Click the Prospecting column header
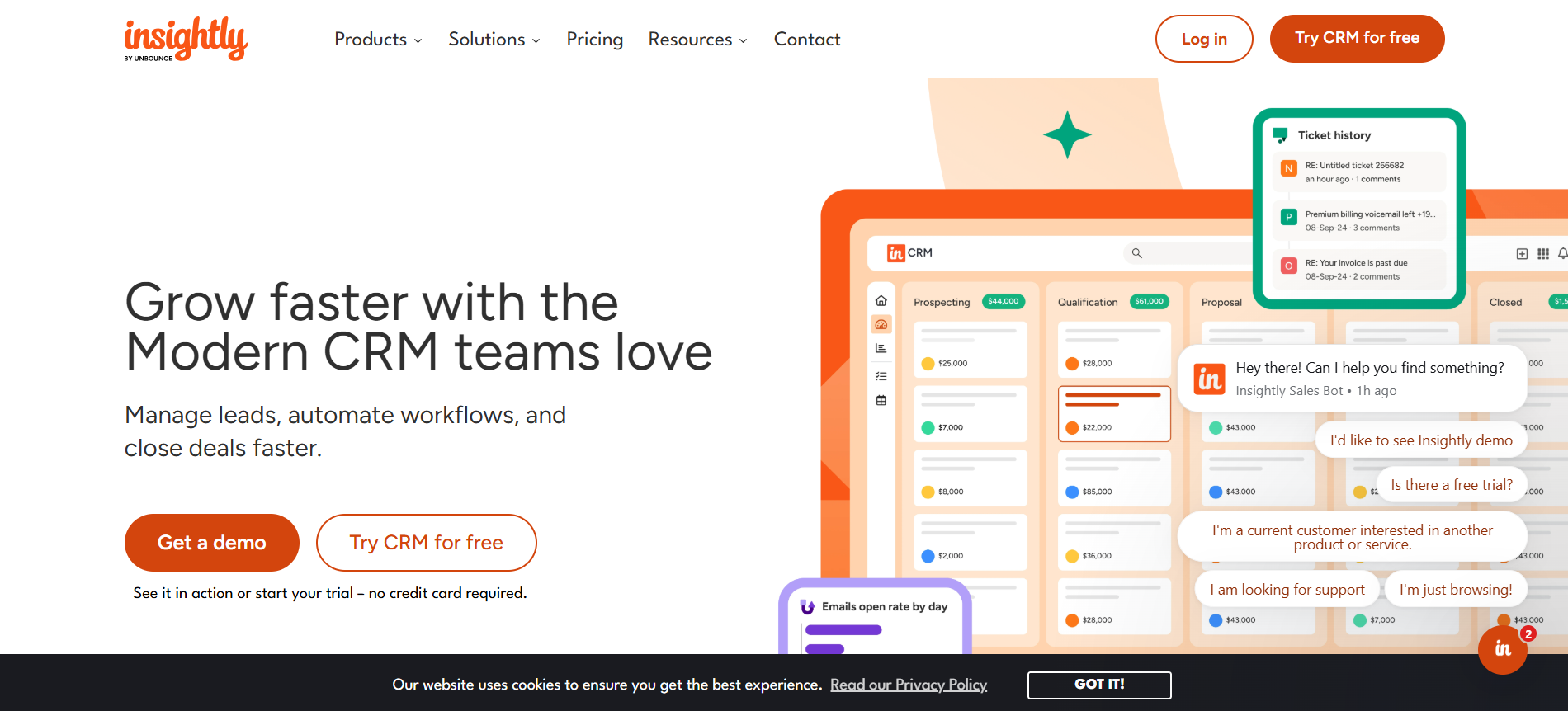The height and width of the screenshot is (711, 1568). point(942,303)
